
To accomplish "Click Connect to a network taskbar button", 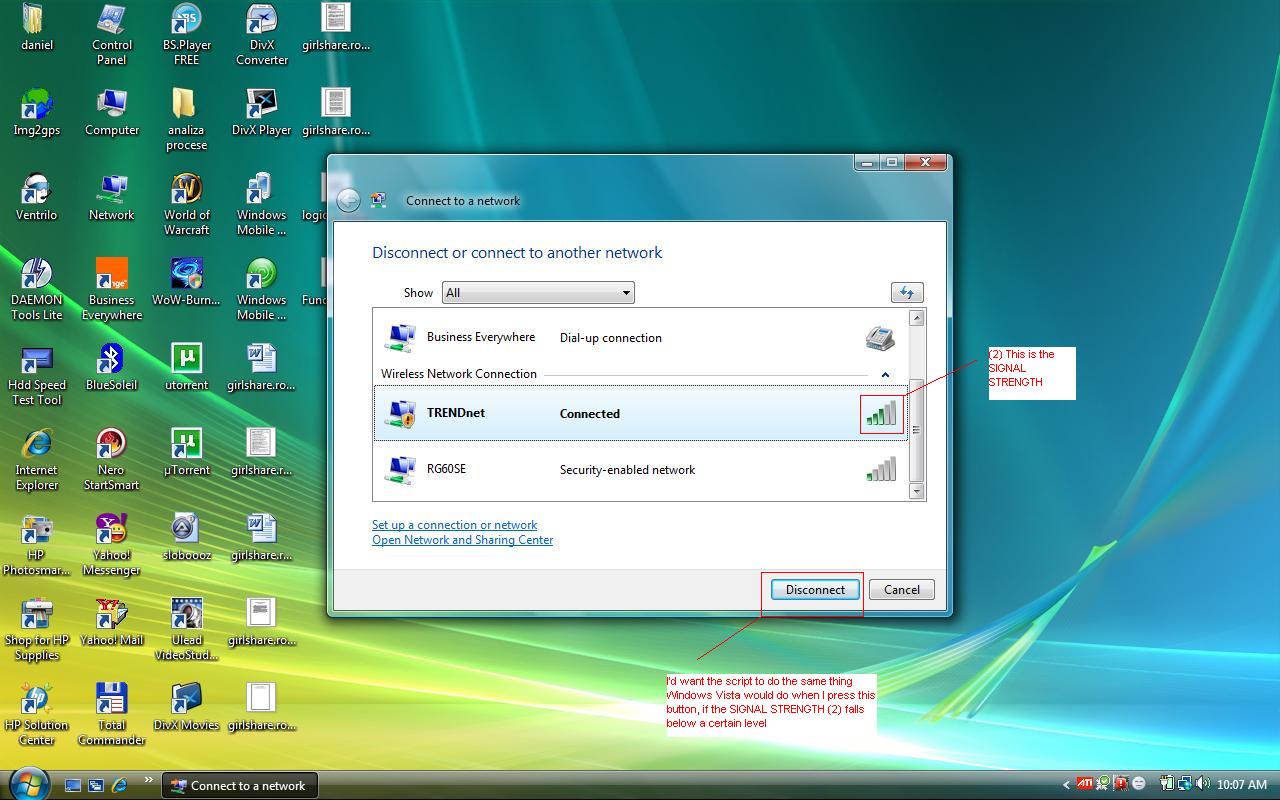I will point(240,786).
